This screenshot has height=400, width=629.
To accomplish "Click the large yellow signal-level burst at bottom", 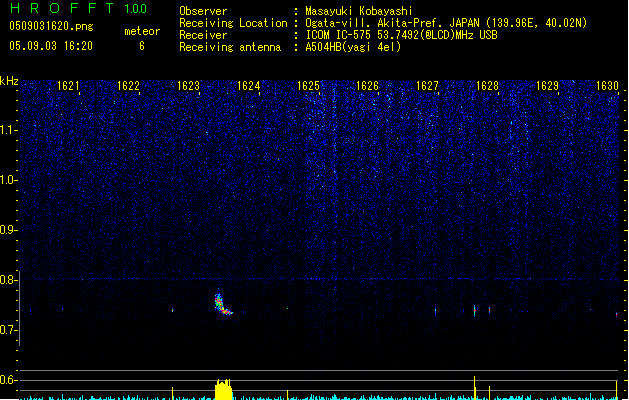I will pos(223,389).
